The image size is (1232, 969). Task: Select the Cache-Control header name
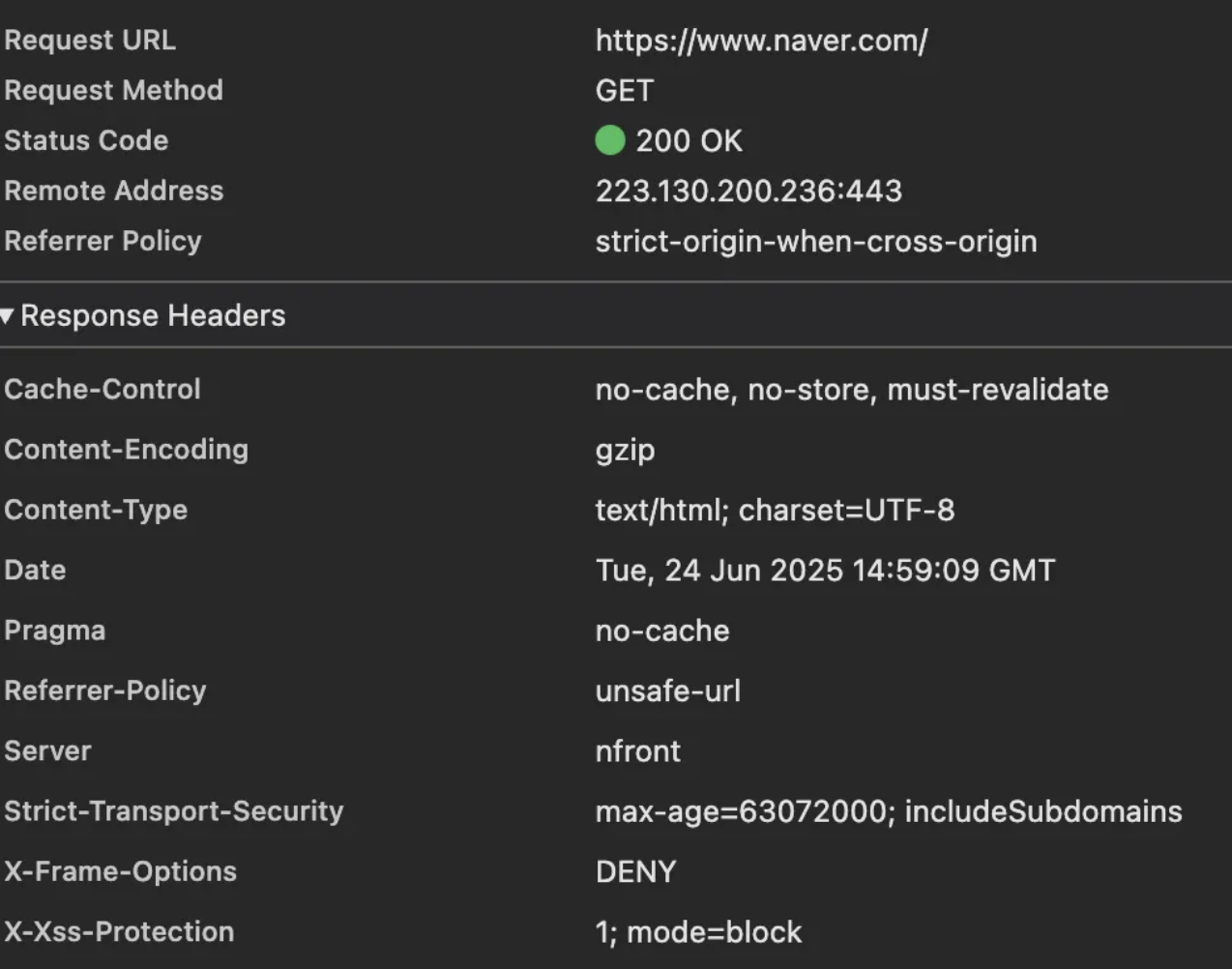pyautogui.click(x=103, y=389)
